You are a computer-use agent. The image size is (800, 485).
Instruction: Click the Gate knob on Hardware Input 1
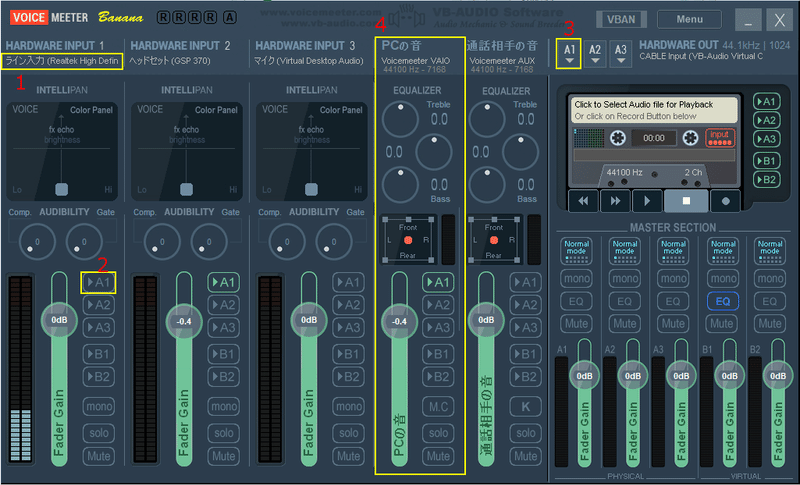point(84,242)
